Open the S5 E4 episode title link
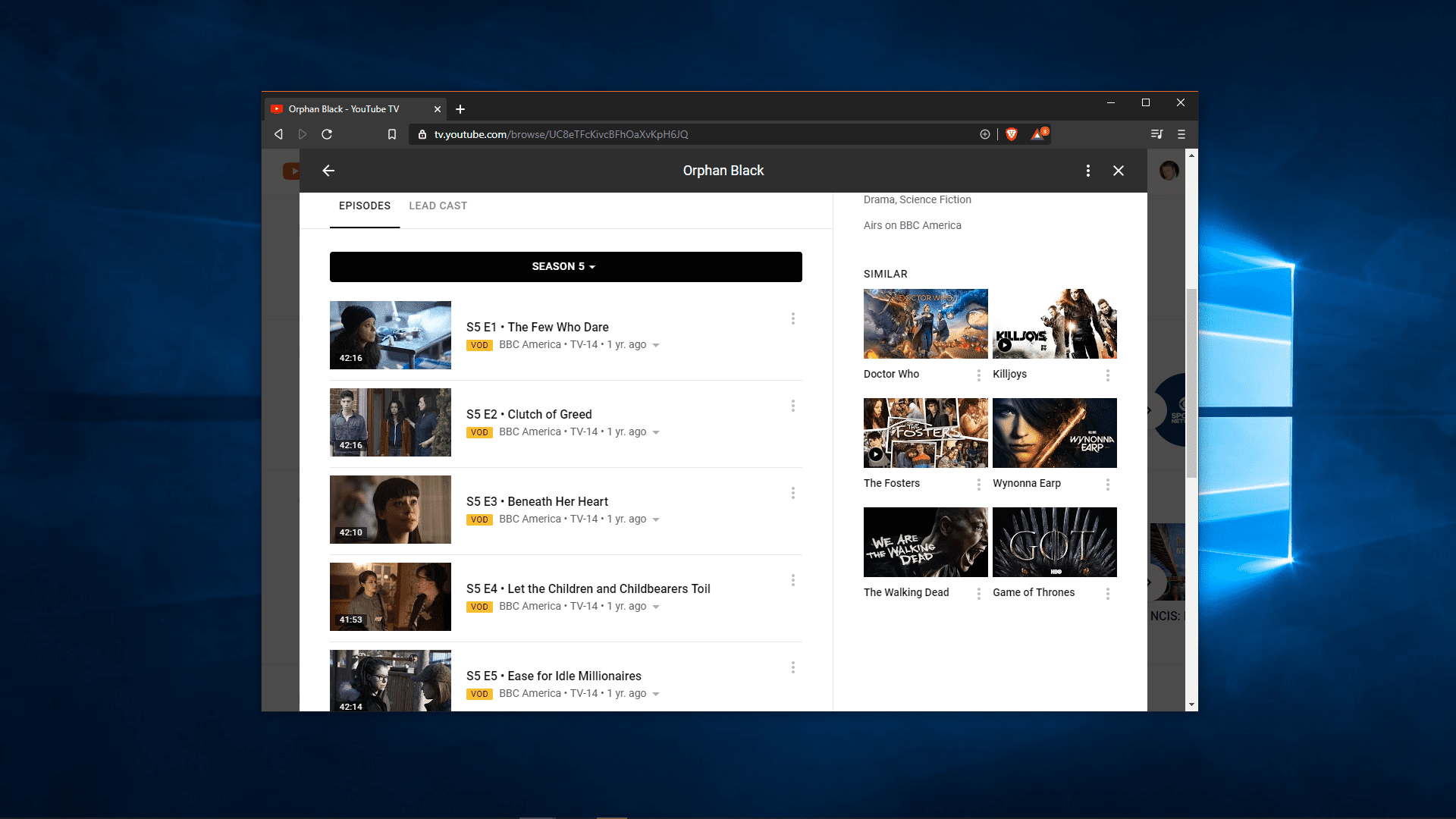The width and height of the screenshot is (1456, 819). click(588, 588)
